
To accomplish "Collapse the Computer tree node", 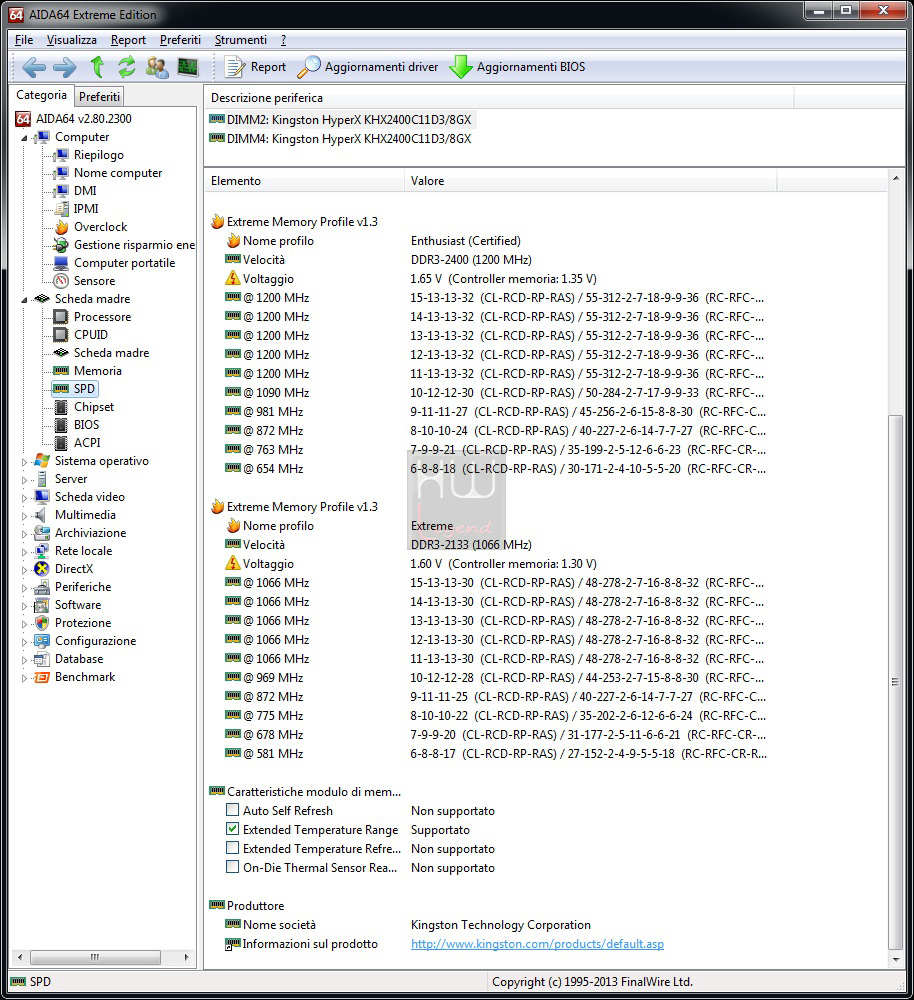I will [x=24, y=137].
